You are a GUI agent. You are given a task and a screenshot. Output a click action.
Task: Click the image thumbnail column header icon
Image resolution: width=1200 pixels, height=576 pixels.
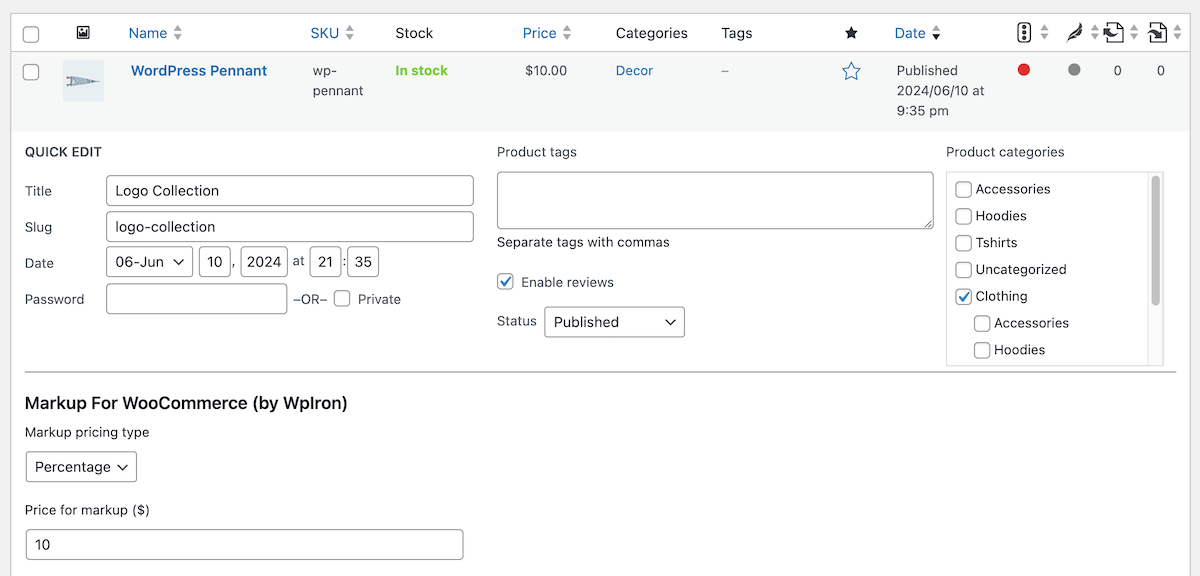click(83, 33)
